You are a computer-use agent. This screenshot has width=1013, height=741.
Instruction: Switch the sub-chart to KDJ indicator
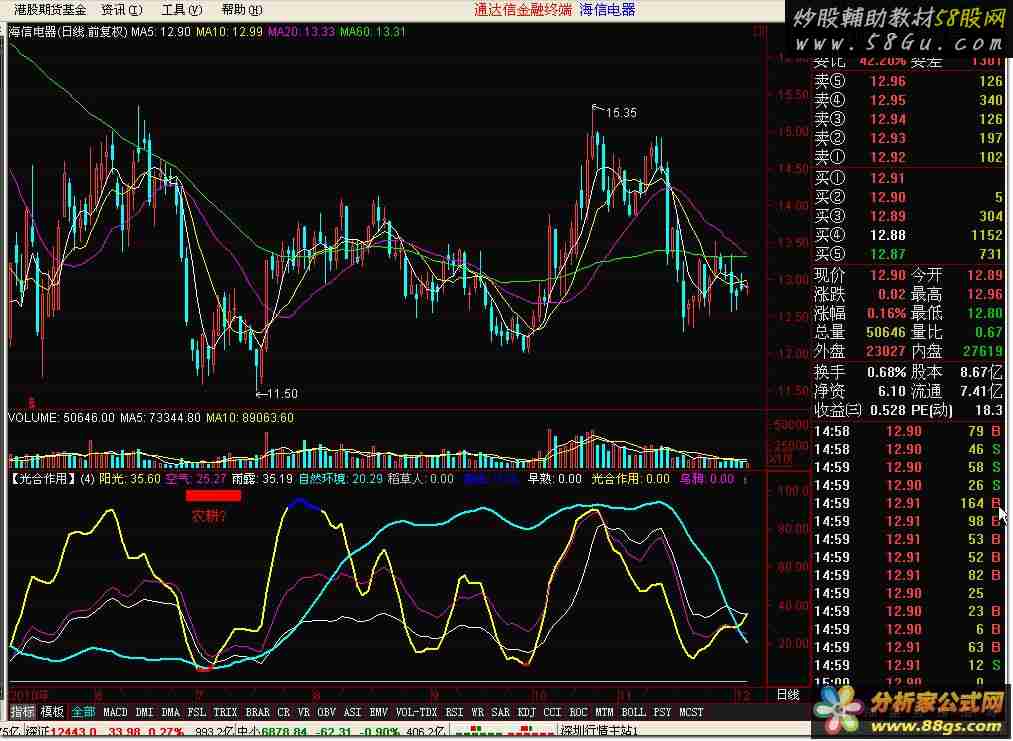tap(527, 712)
